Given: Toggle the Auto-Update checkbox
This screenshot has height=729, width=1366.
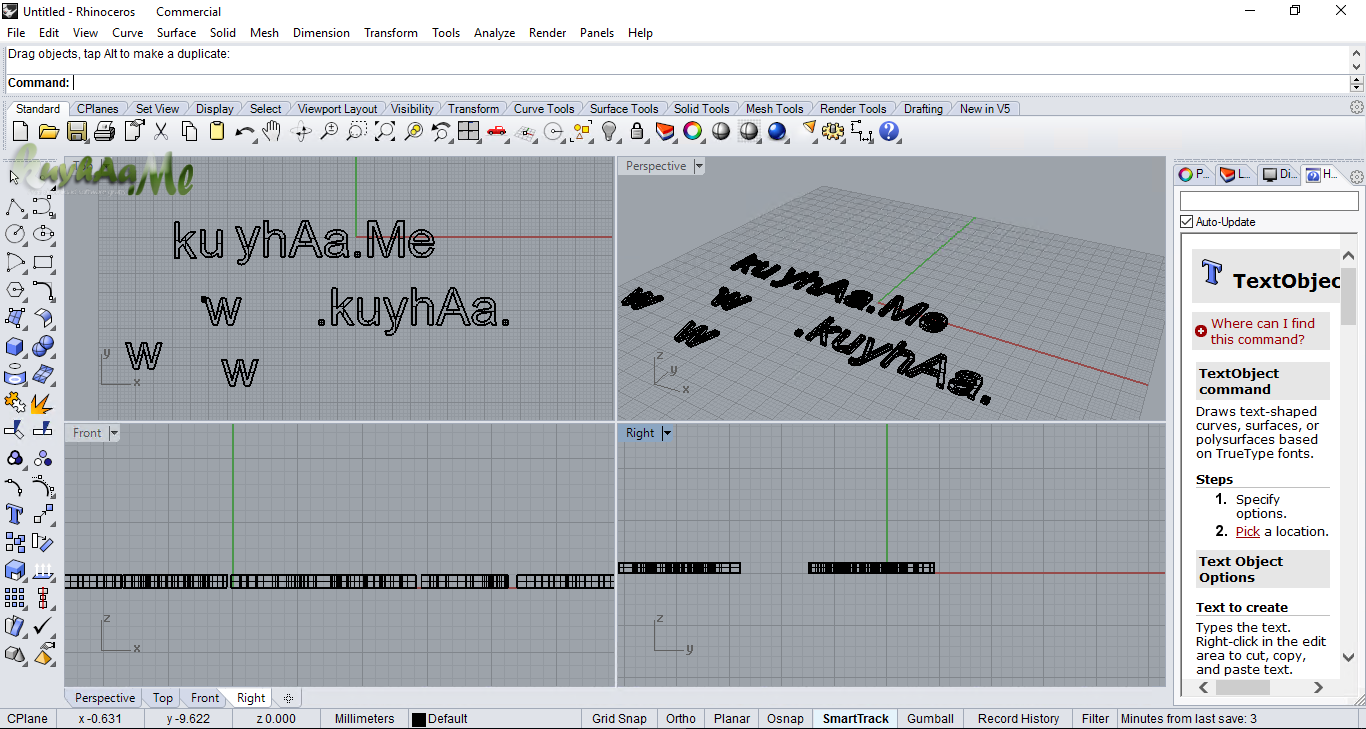Looking at the screenshot, I should point(1187,222).
